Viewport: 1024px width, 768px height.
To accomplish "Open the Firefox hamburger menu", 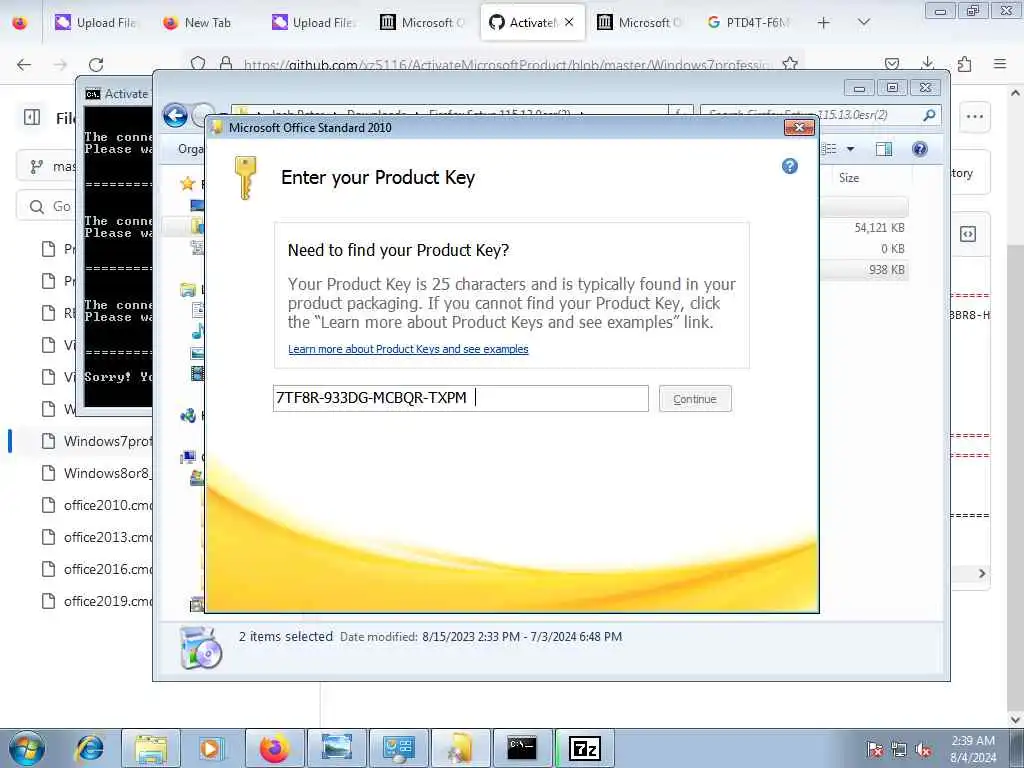I will pyautogui.click(x=1000, y=63).
